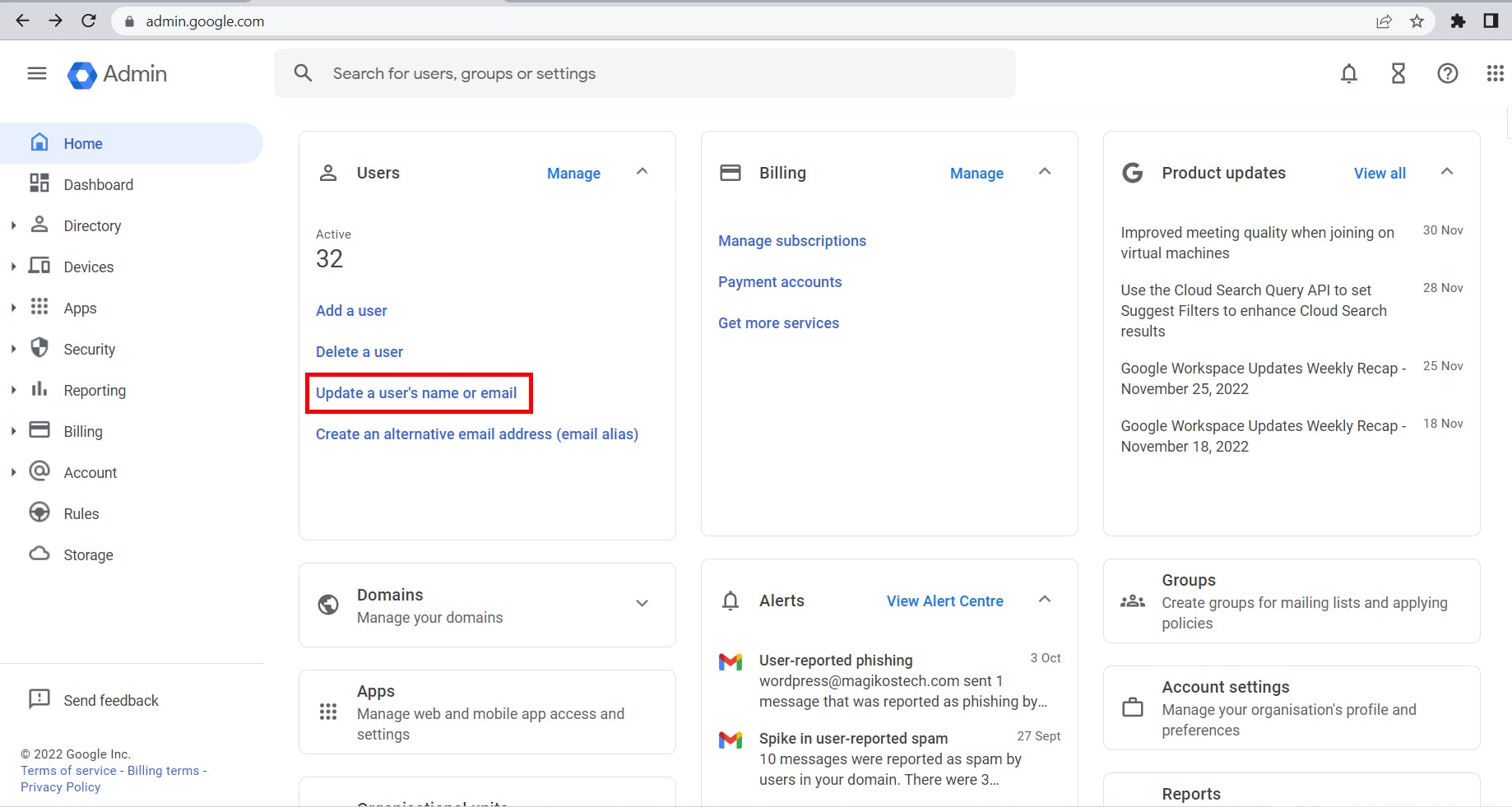This screenshot has width=1512, height=807.
Task: Click the Google G icon in Product updates
Action: point(1133,173)
